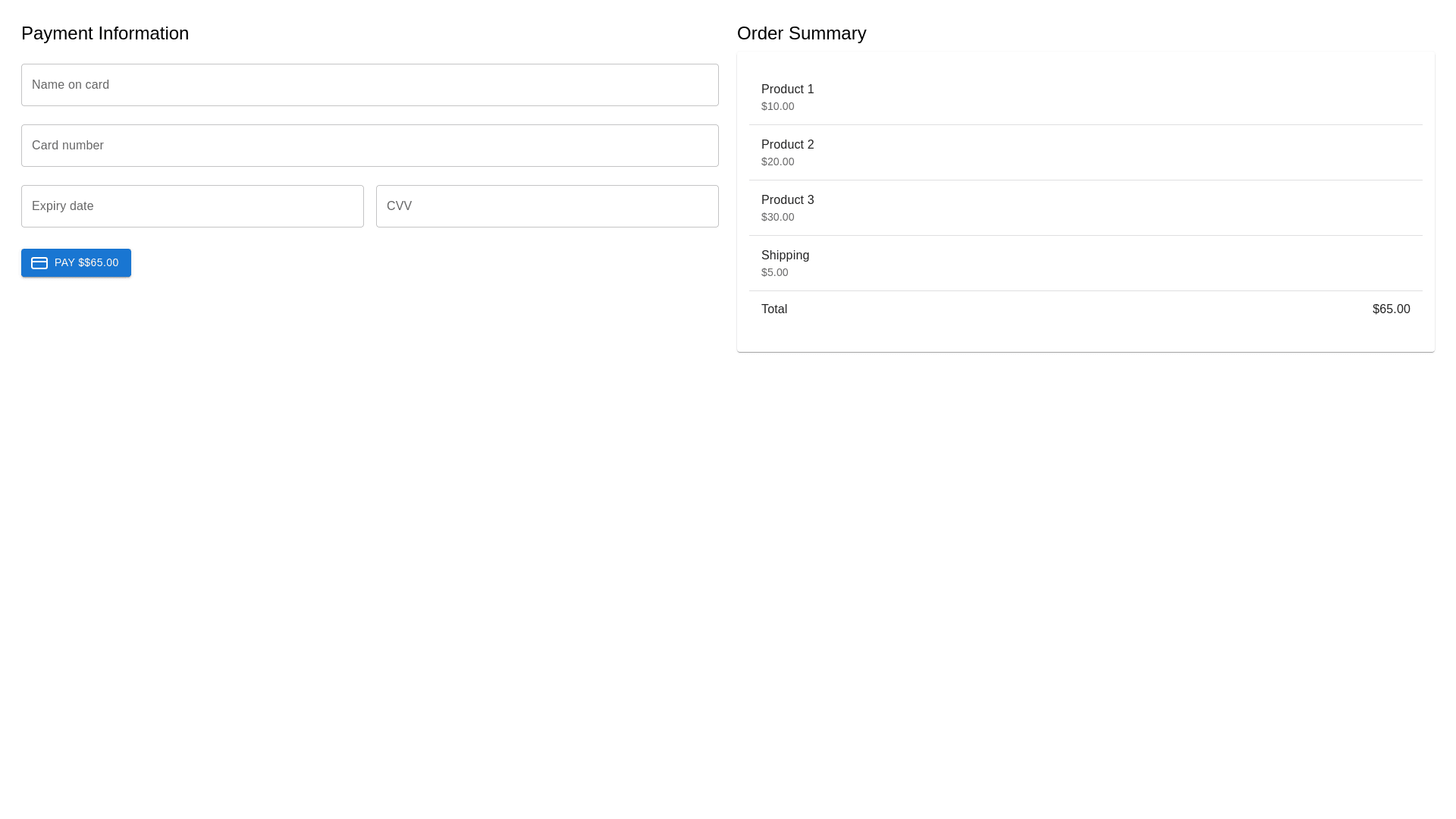This screenshot has width=1456, height=819.
Task: Click the Name on card placeholder text
Action: tap(71, 85)
